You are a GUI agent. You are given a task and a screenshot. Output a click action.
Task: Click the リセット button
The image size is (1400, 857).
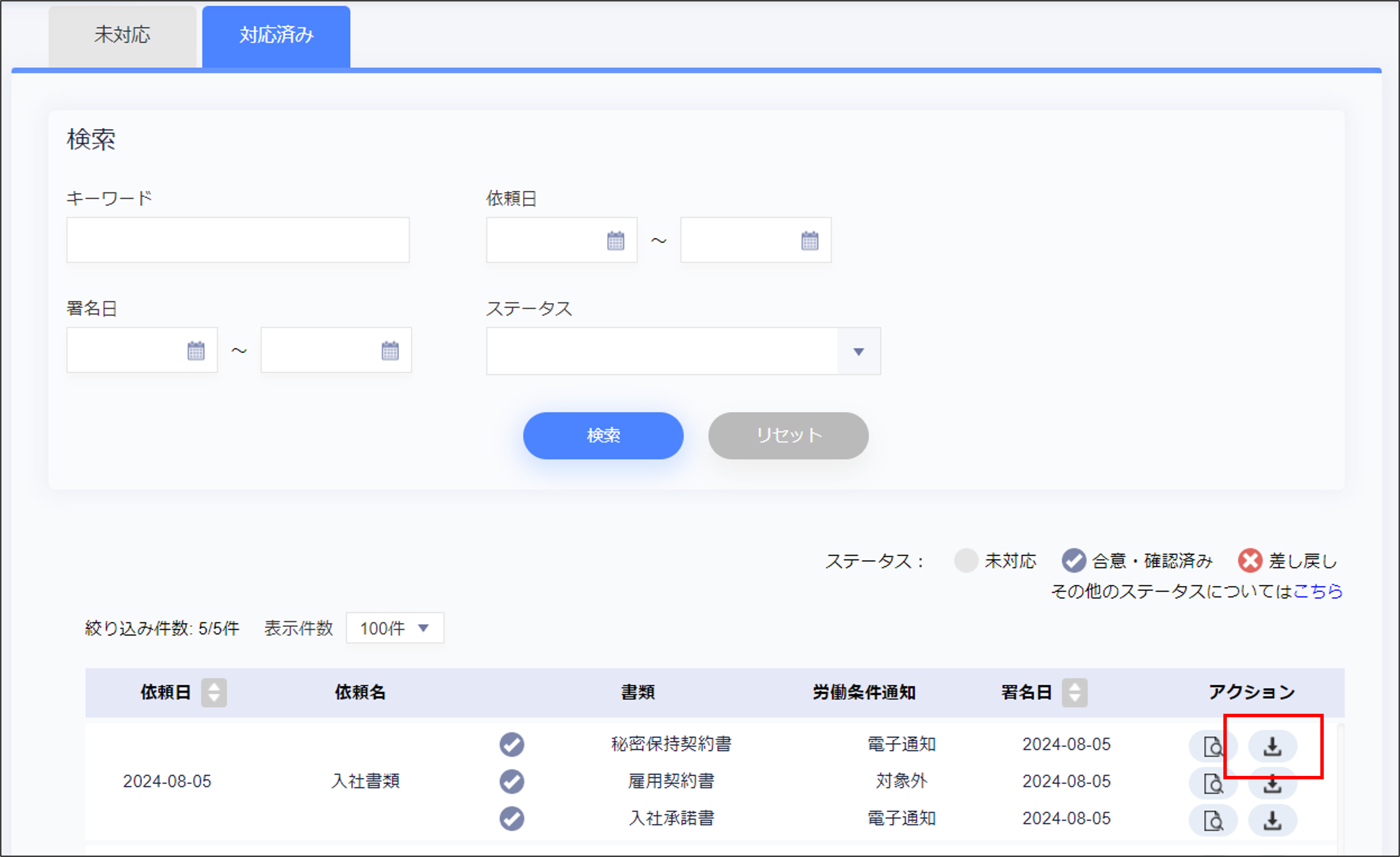tap(788, 435)
